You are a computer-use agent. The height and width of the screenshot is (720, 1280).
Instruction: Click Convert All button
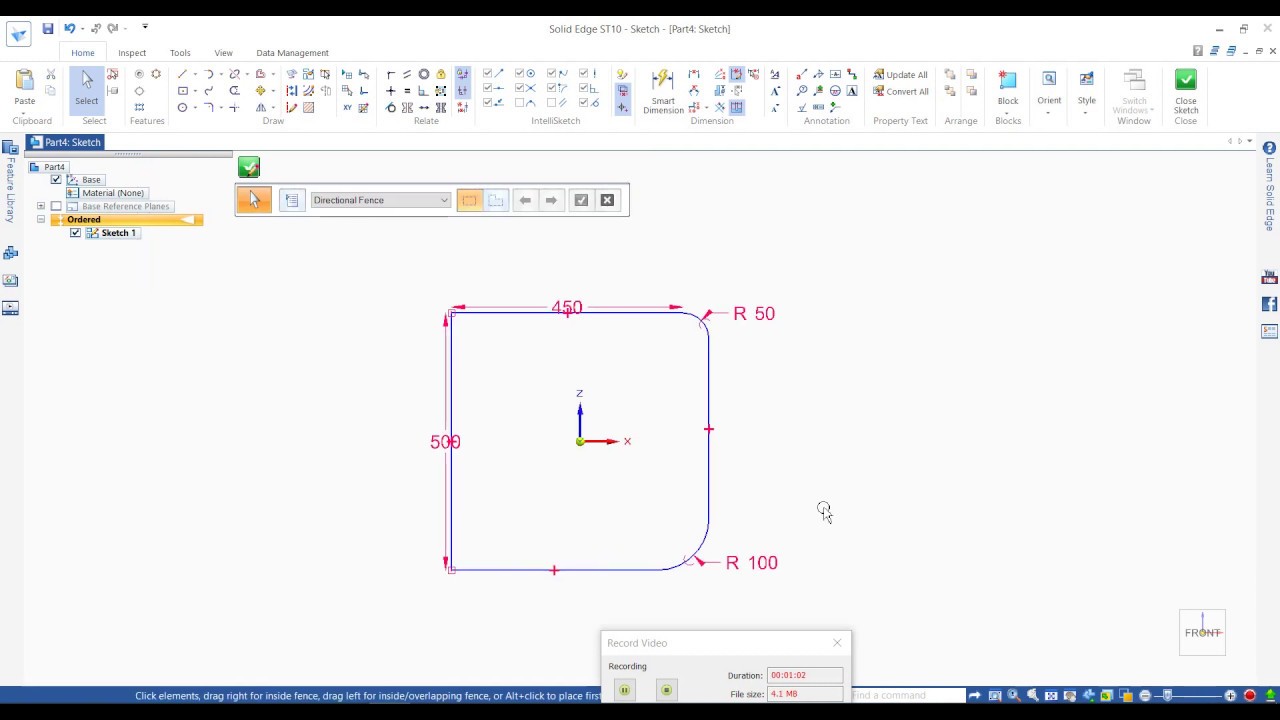pyautogui.click(x=900, y=91)
